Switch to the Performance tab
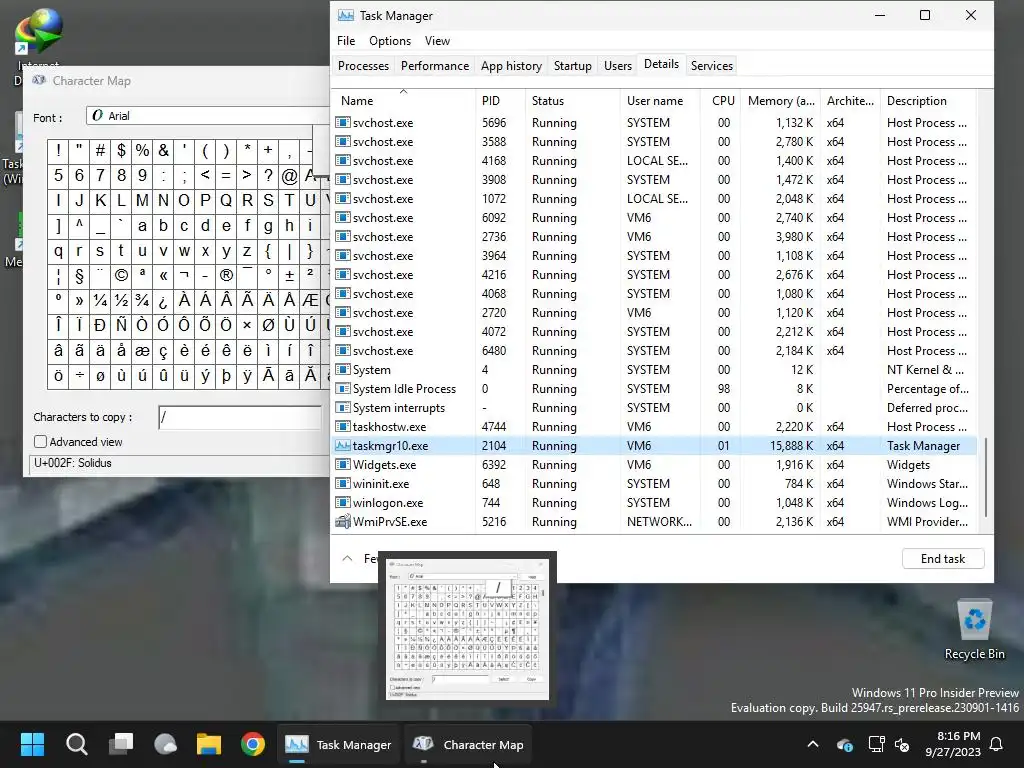 coord(435,65)
